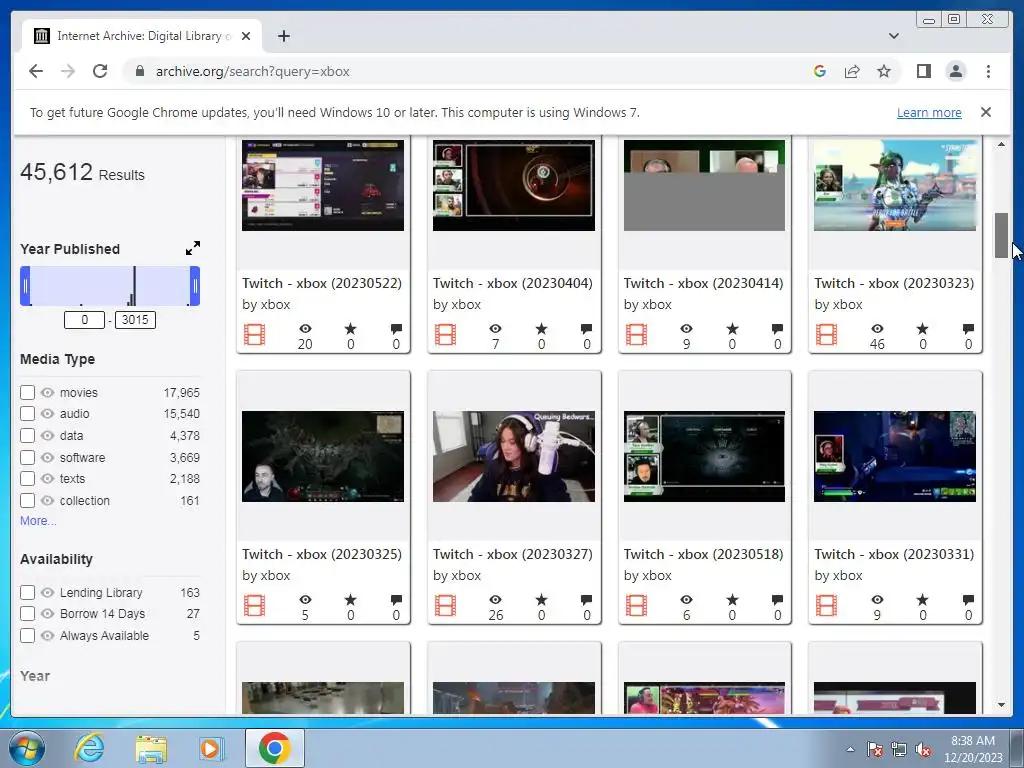Image resolution: width=1024 pixels, height=768 pixels.
Task: Open Windows Media Player from taskbar
Action: (211, 748)
